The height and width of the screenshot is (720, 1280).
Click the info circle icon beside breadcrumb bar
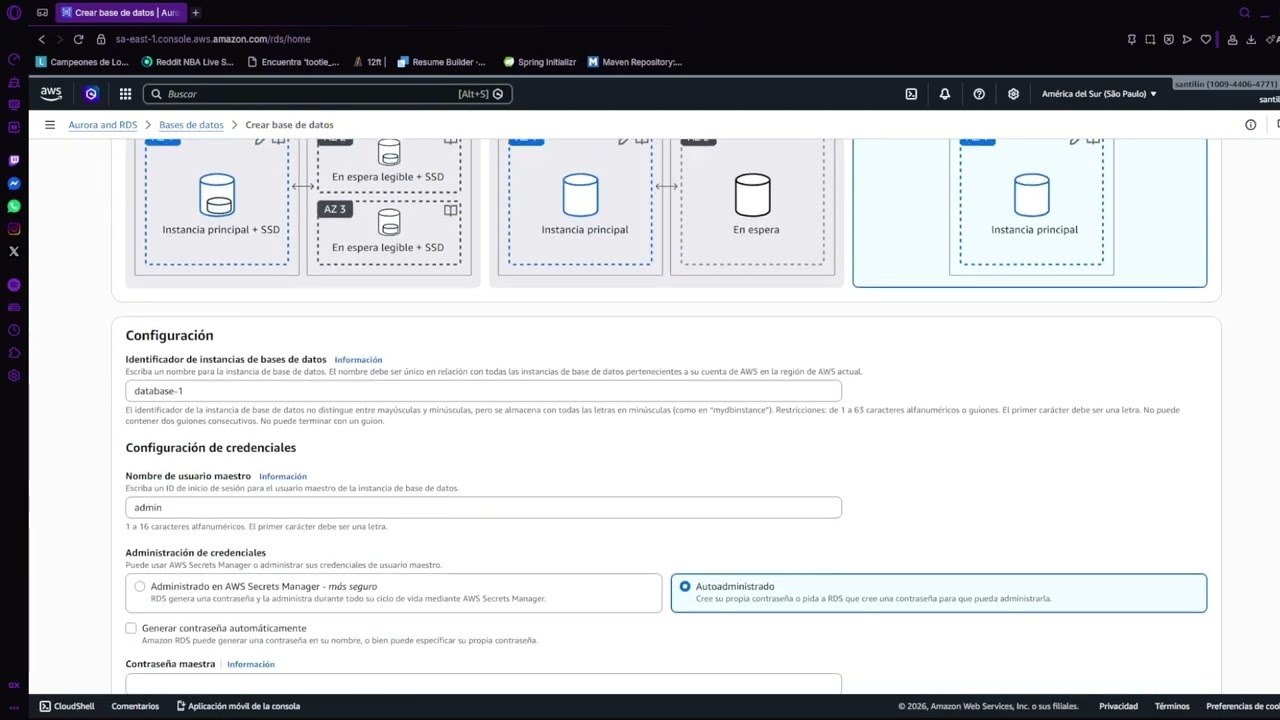[1250, 125]
